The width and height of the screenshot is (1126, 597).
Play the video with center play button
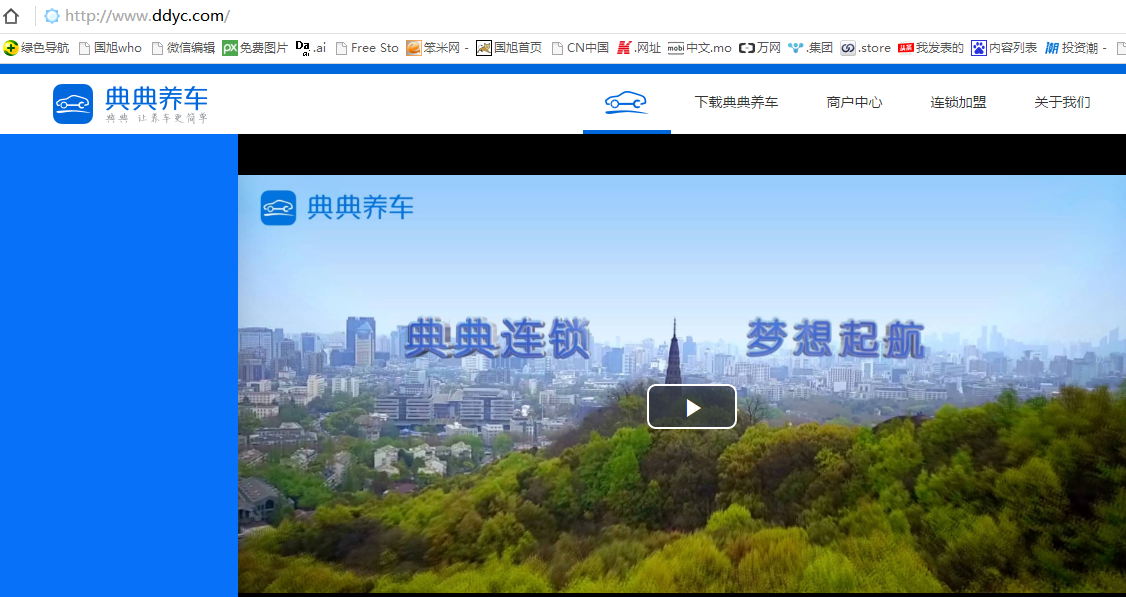(691, 407)
